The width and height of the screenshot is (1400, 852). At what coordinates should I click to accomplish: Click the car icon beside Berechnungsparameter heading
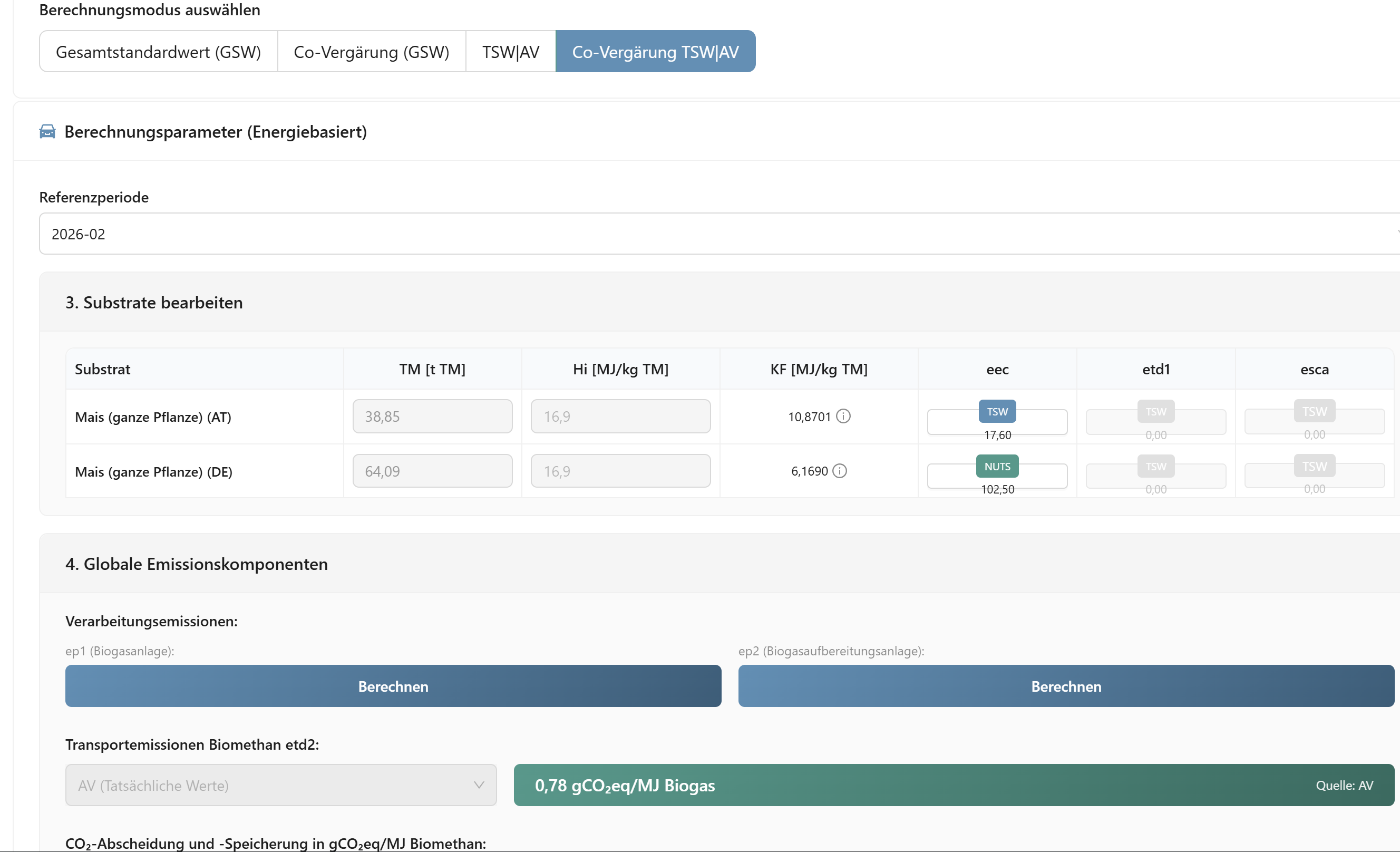[x=47, y=132]
